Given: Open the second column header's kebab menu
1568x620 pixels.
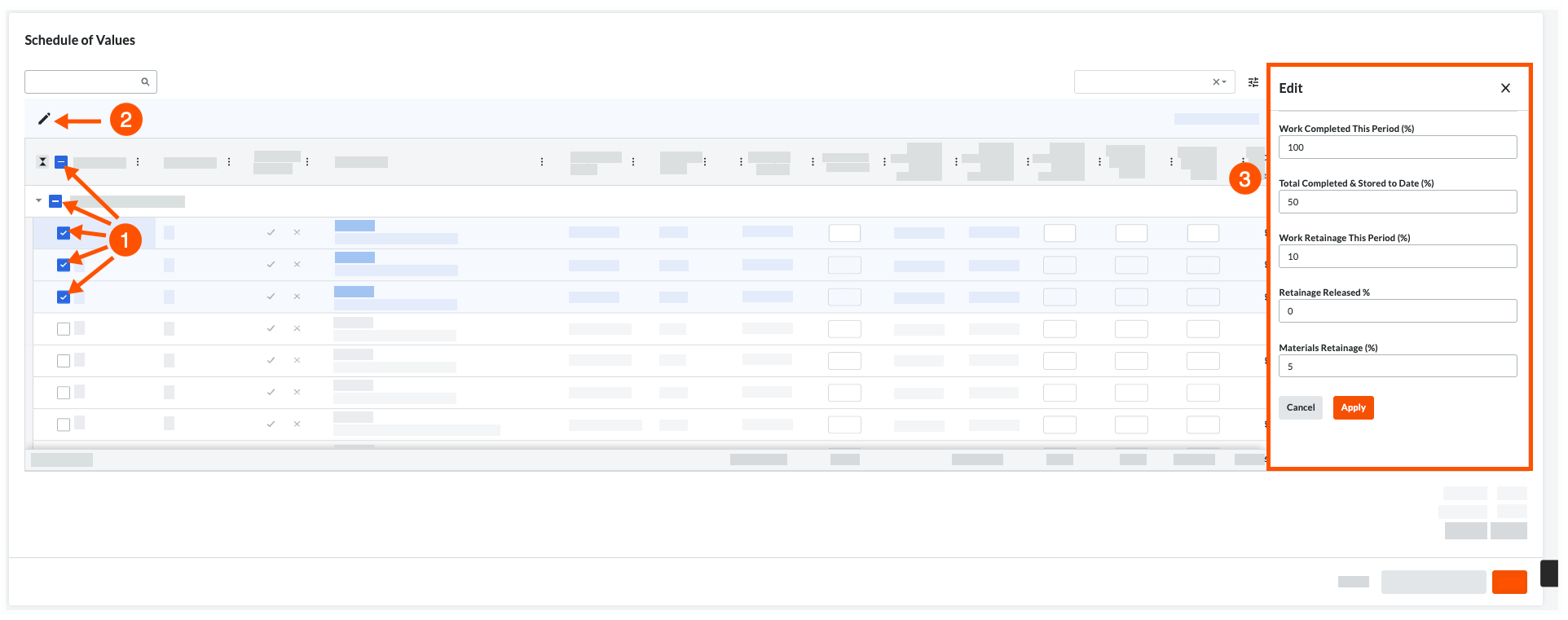Looking at the screenshot, I should click(229, 162).
